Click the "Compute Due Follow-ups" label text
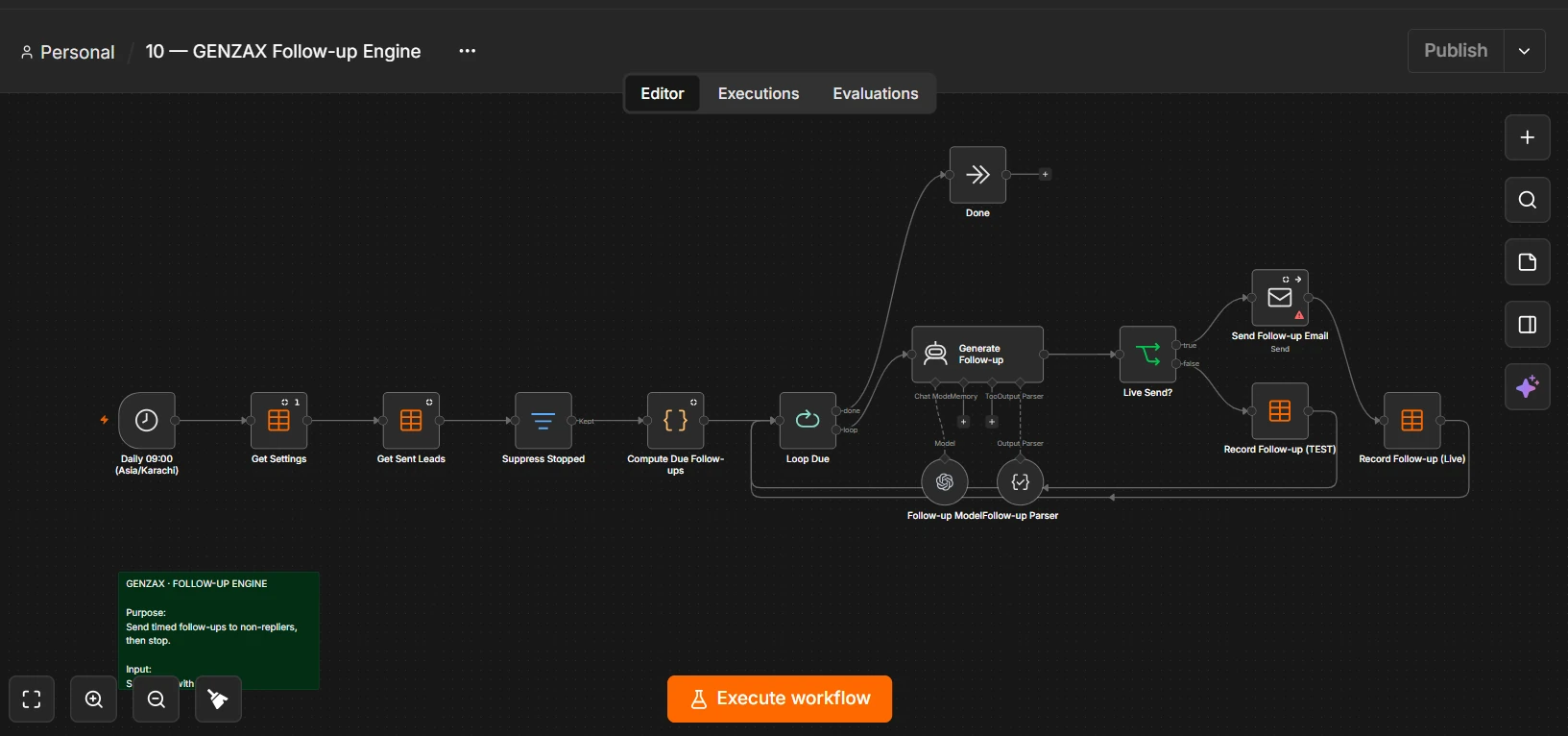1568x736 pixels. [676, 465]
